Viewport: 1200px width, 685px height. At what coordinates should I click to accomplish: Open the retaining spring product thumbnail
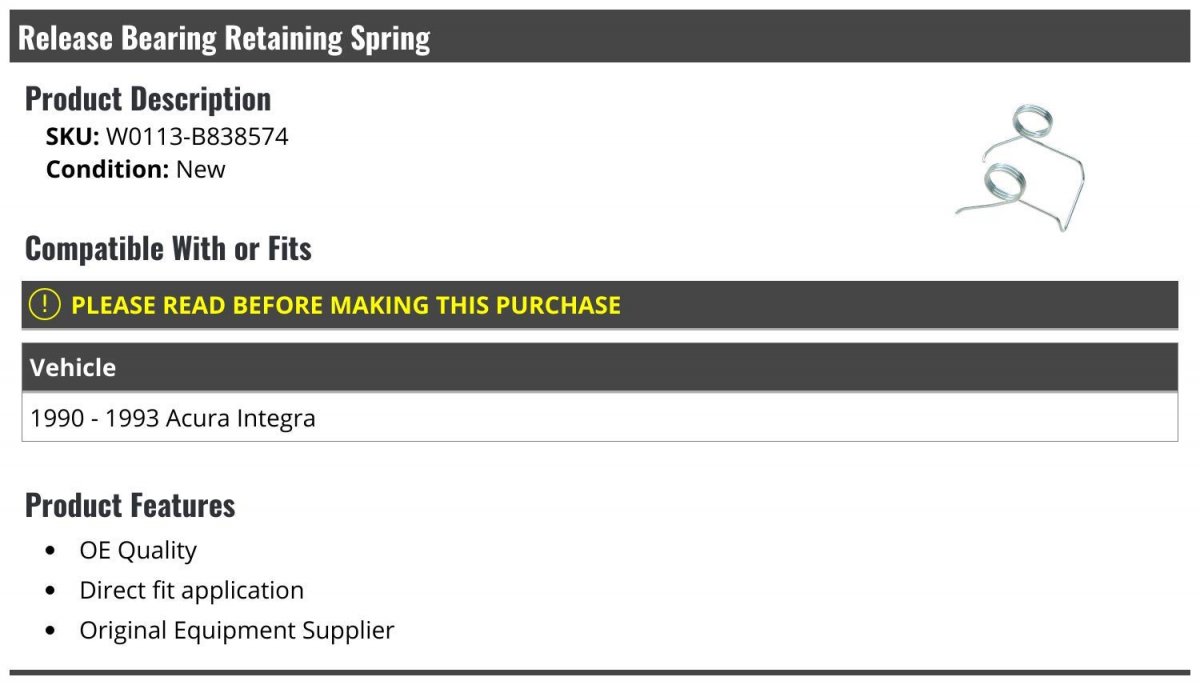tap(1018, 167)
